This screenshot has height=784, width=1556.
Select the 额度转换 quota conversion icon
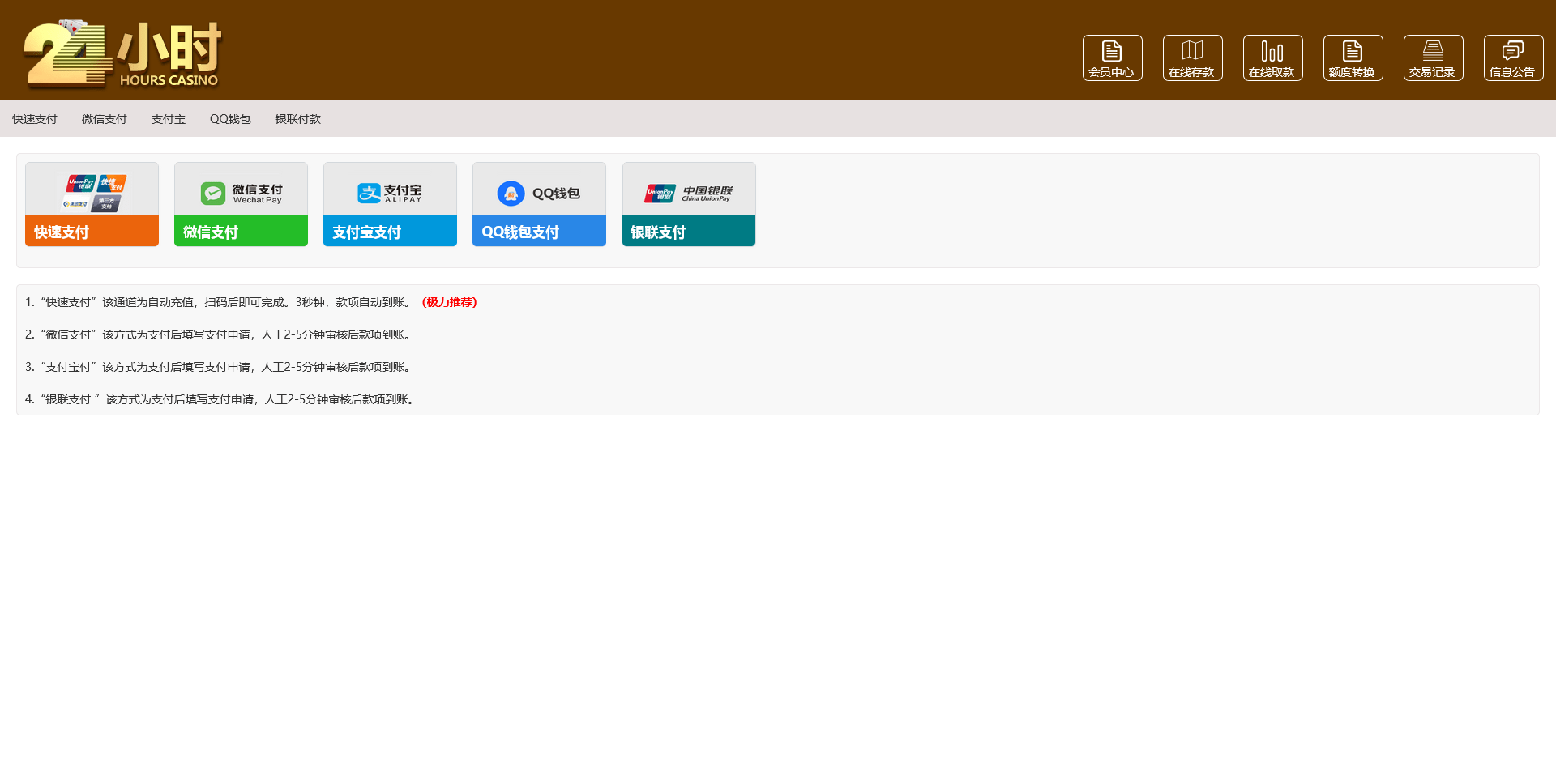1353,58
